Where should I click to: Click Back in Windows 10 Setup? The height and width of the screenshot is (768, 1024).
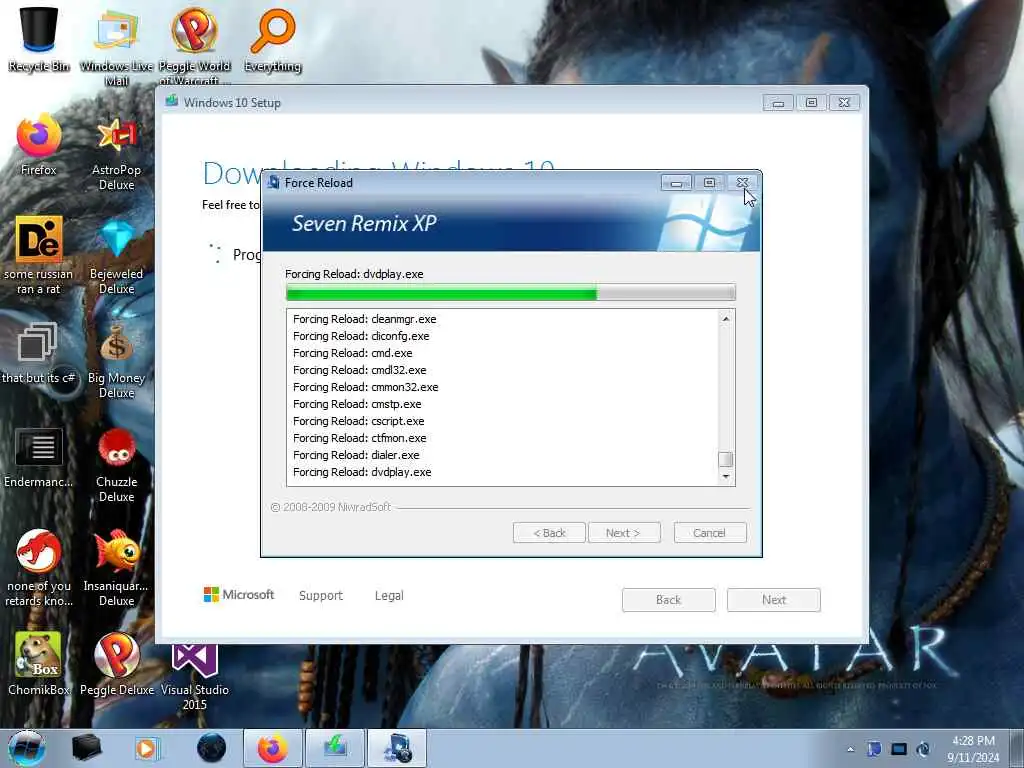pyautogui.click(x=668, y=600)
